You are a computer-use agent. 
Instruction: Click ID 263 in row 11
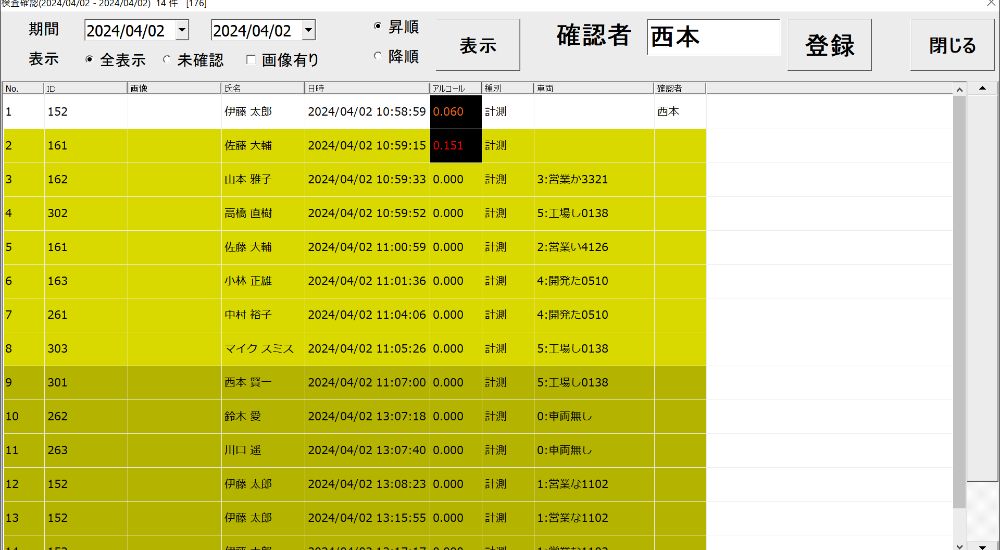[57, 450]
